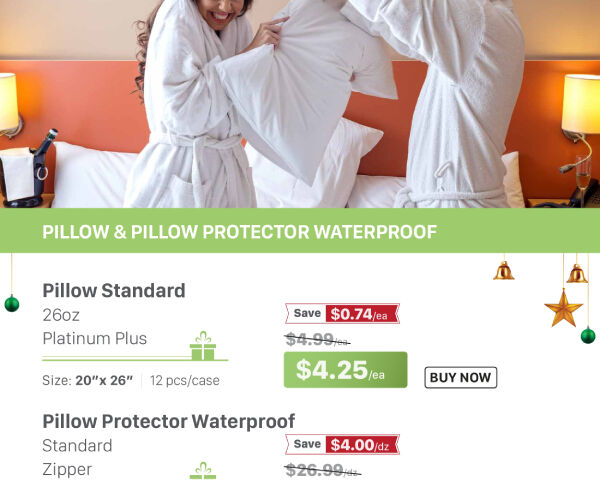Click the crossed-out $26.99/dz original price
The image size is (600, 480).
point(323,470)
